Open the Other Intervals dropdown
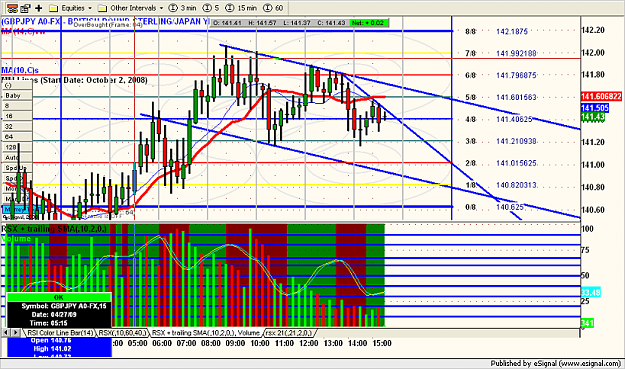625x369 pixels. pos(131,8)
